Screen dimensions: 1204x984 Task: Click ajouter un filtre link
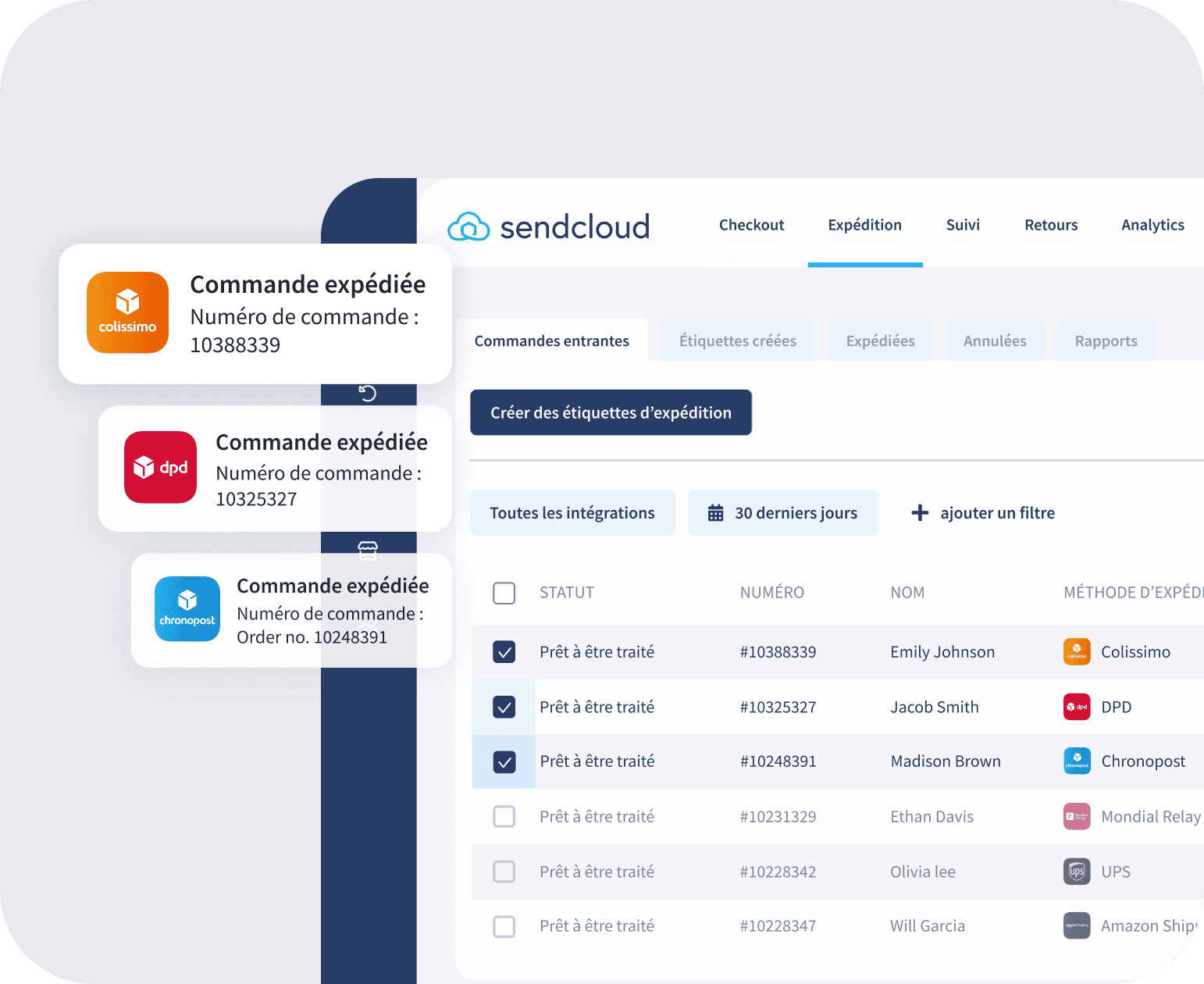coord(997,513)
